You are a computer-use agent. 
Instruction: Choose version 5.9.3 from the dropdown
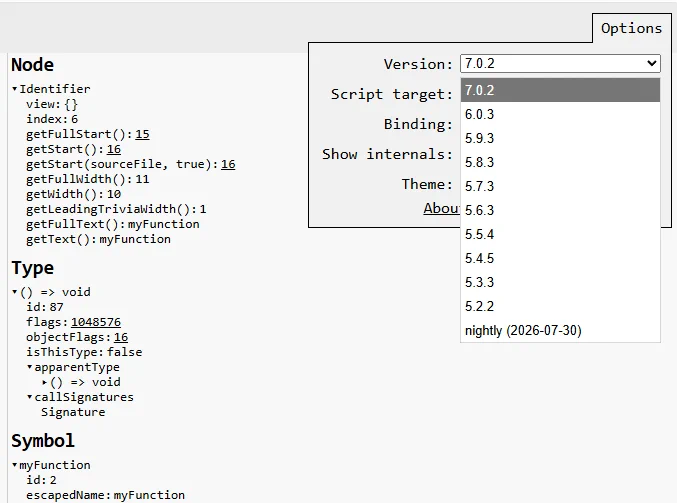pos(560,138)
